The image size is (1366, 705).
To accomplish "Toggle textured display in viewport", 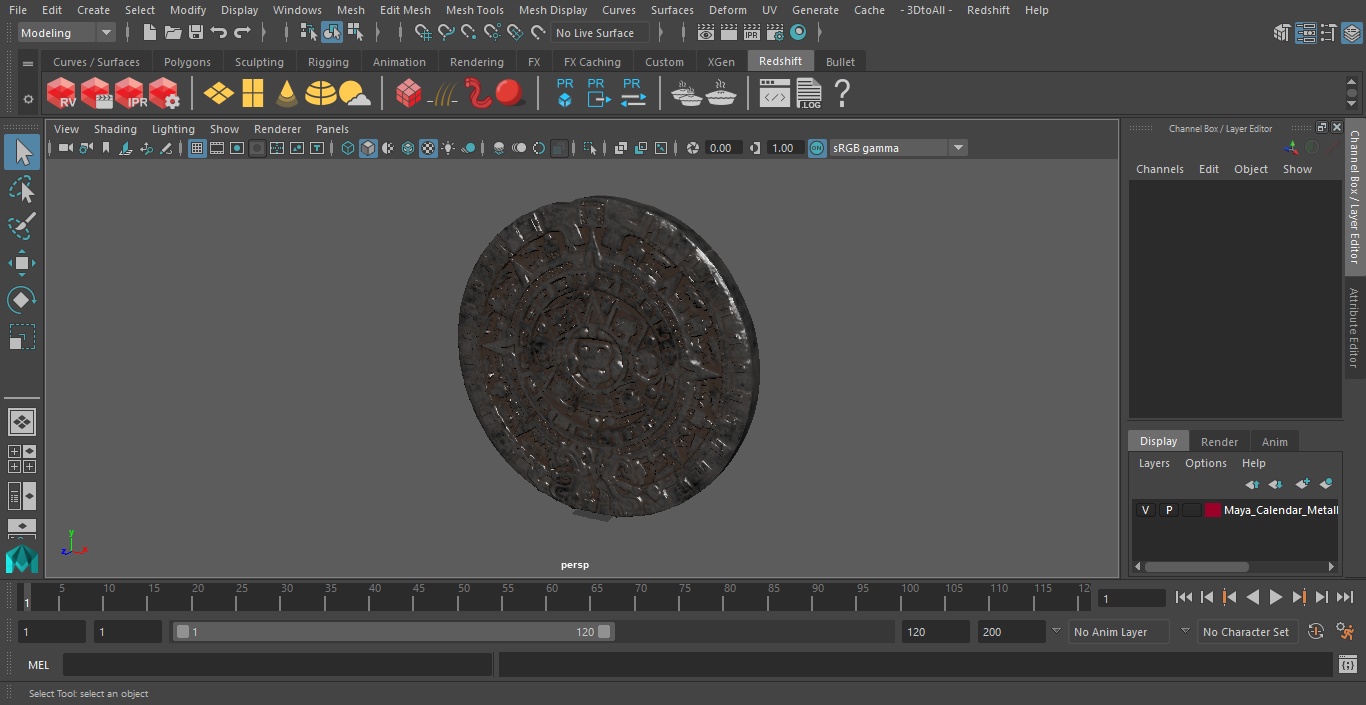I will pos(428,148).
